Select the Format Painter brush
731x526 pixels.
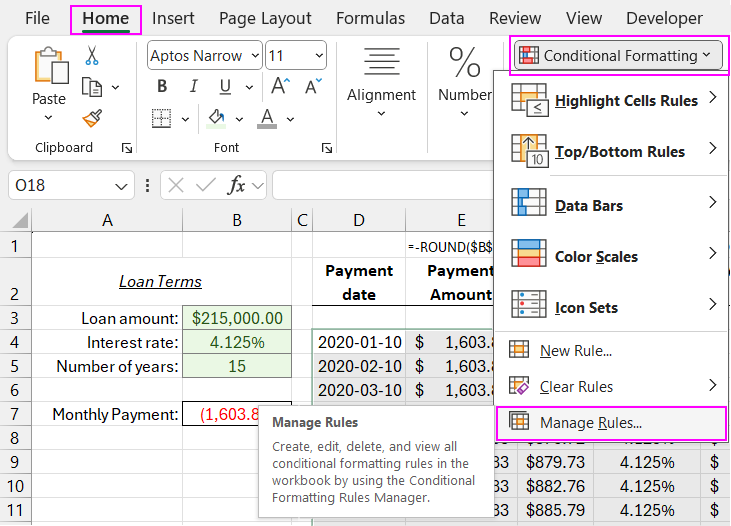coord(92,118)
